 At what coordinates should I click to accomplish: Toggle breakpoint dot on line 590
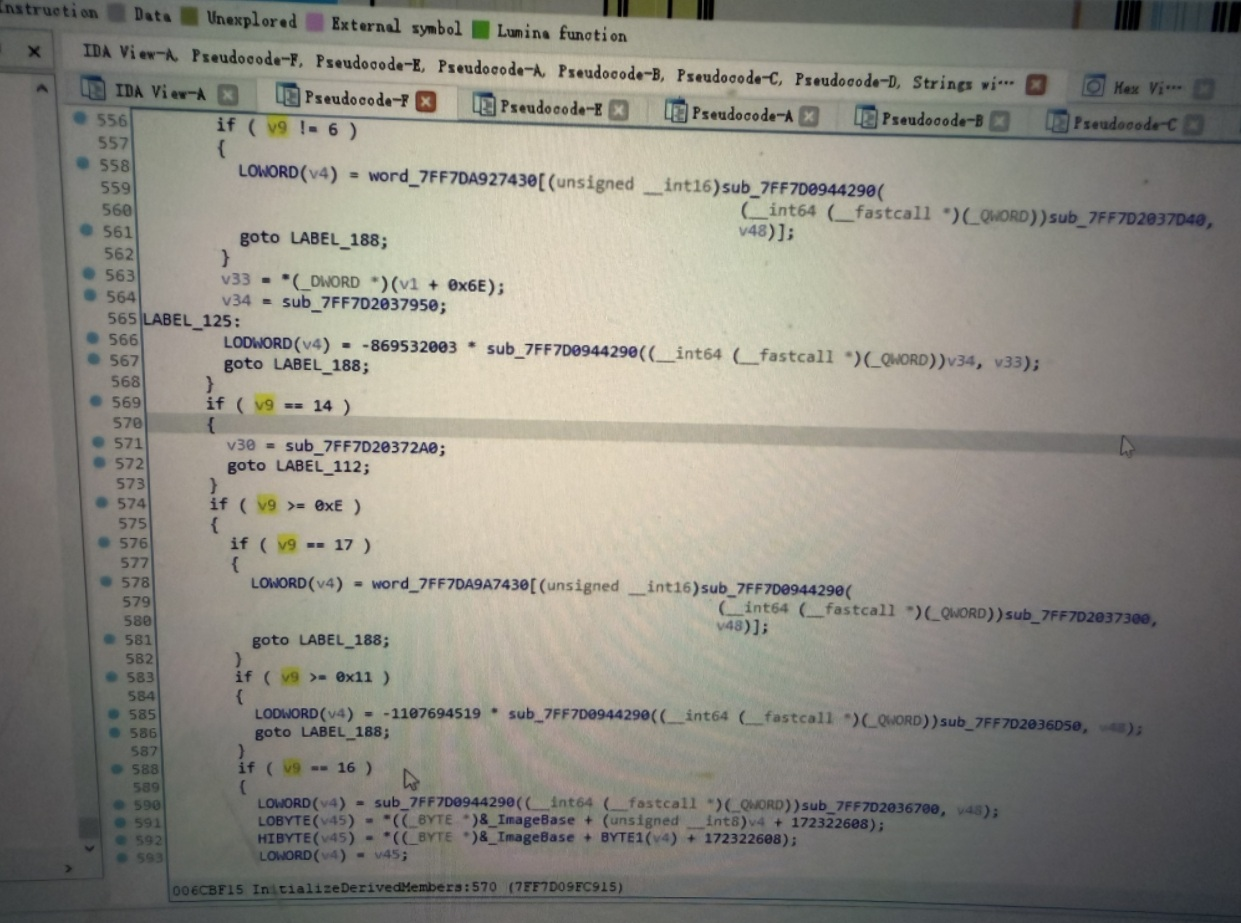point(118,804)
